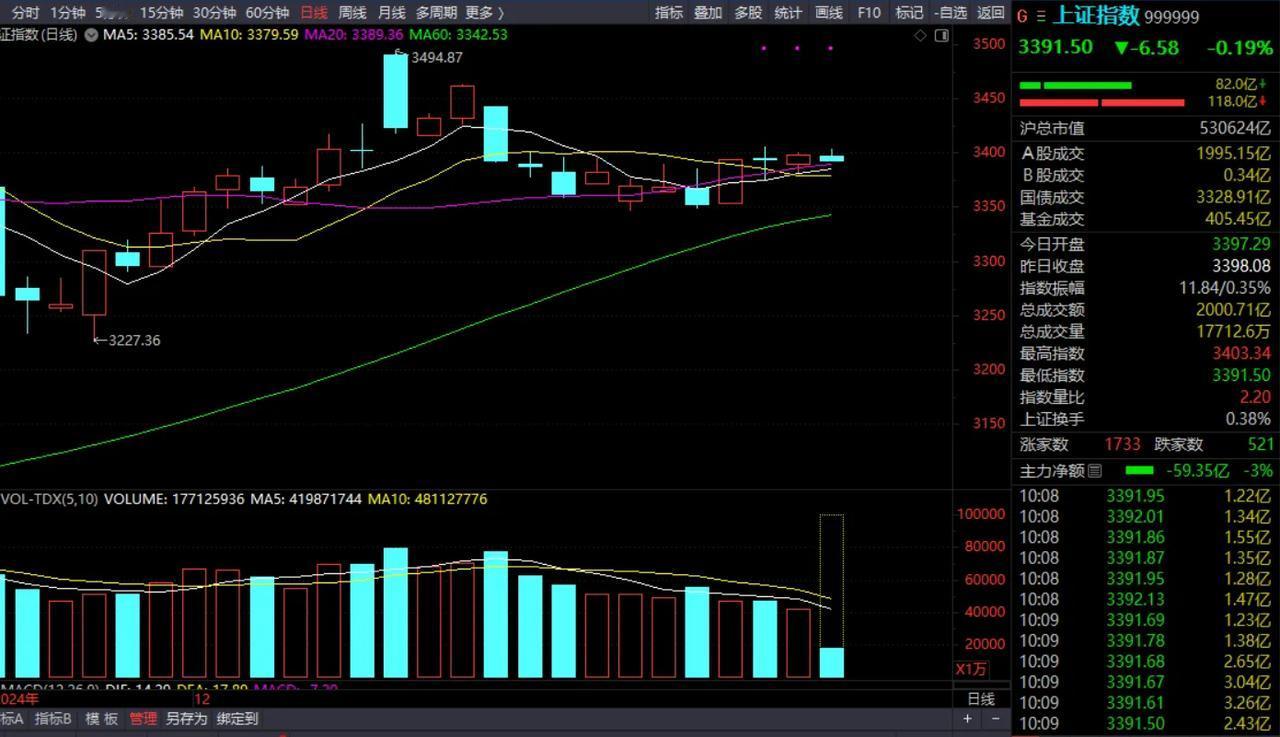Click the small icon beside 主力净额
This screenshot has height=737, width=1280.
(1095, 470)
